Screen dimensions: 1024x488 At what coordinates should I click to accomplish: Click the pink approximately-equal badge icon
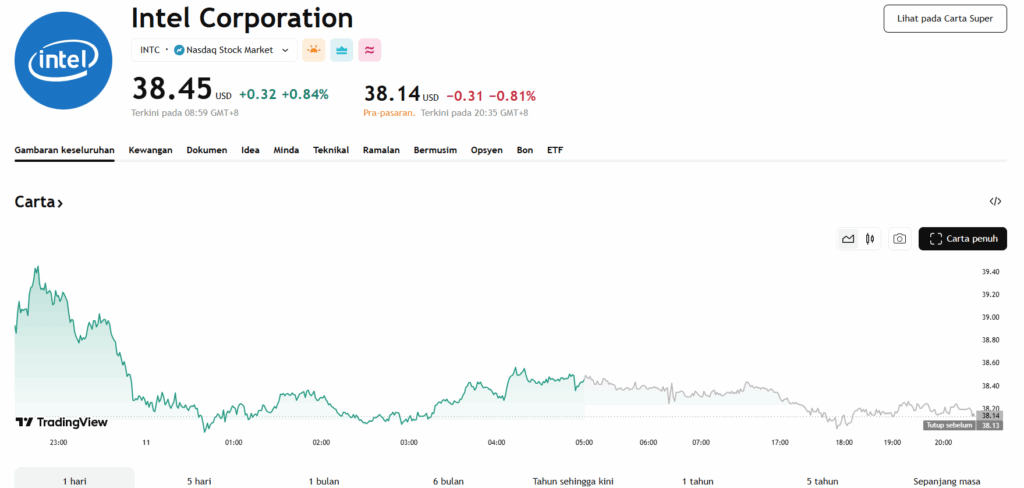(370, 50)
